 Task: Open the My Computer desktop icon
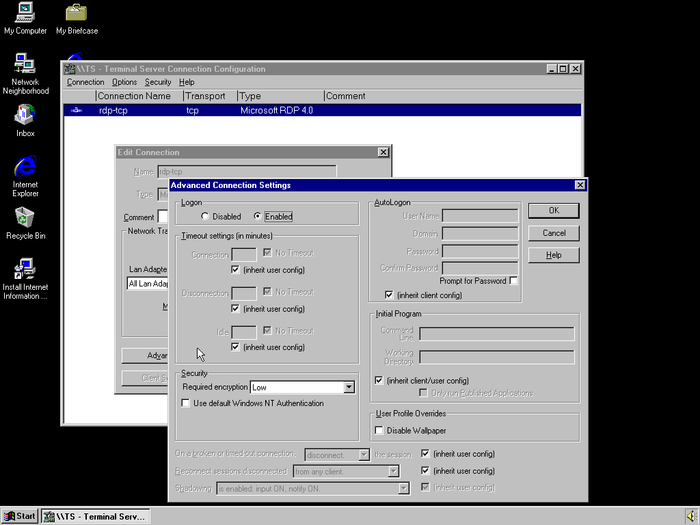tap(25, 14)
